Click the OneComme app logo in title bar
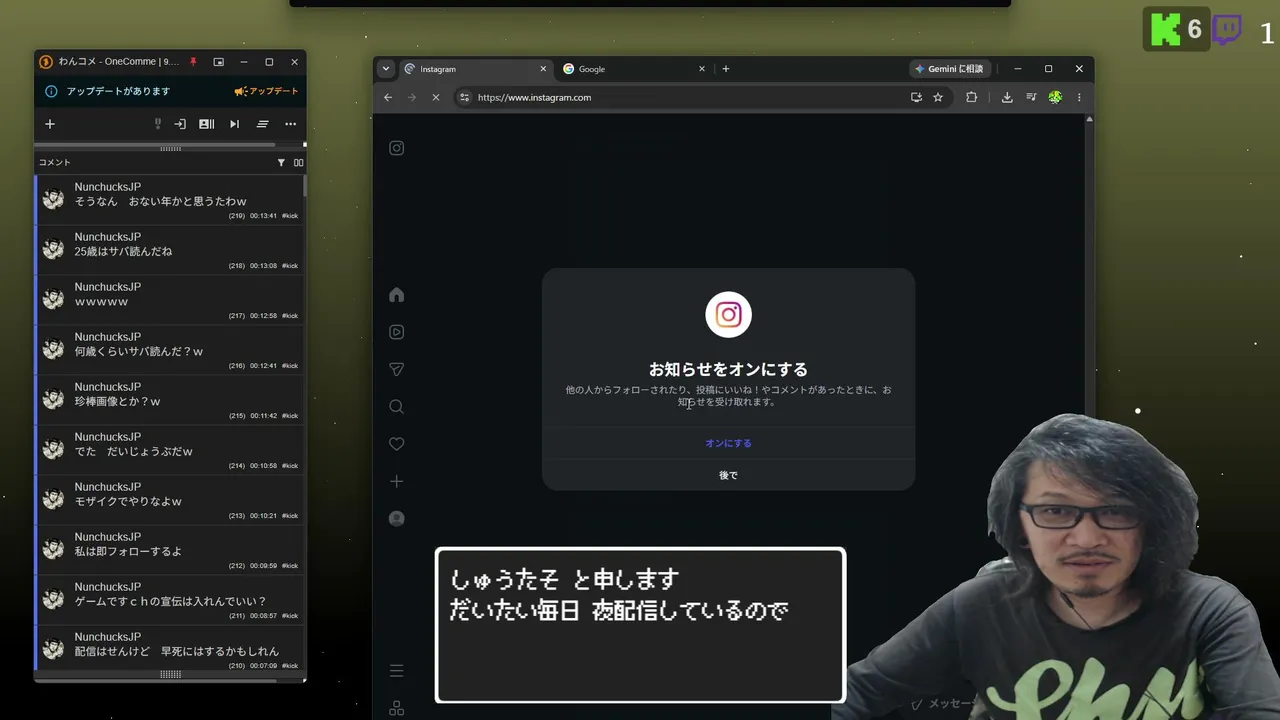Viewport: 1280px width, 720px height. click(46, 62)
